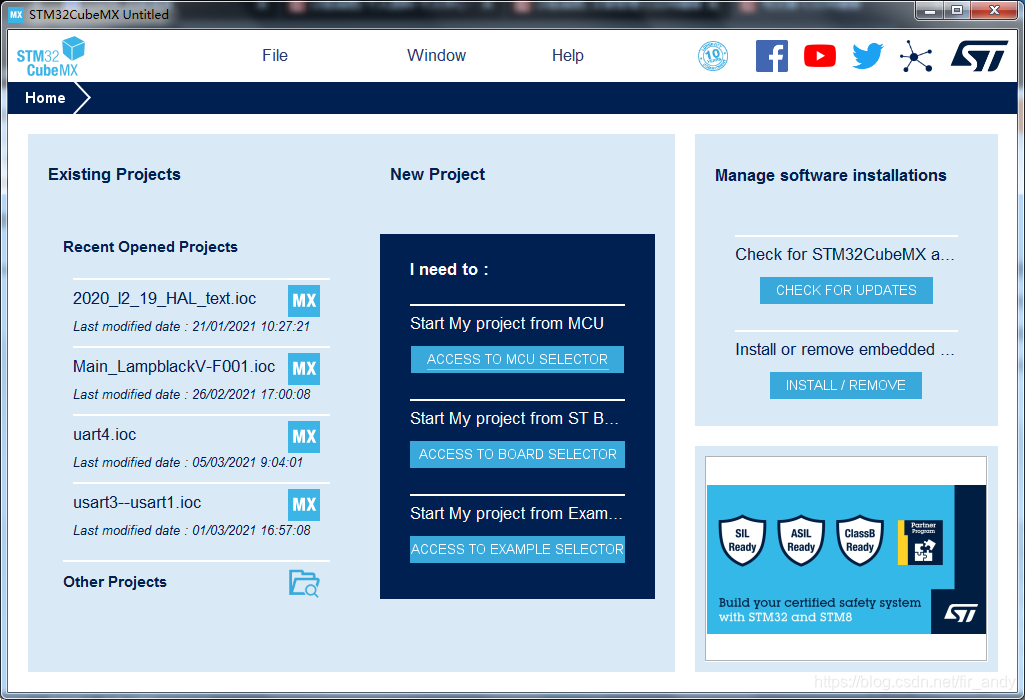The height and width of the screenshot is (700, 1025).
Task: Open the 10 years anniversary badge icon
Action: 713,56
